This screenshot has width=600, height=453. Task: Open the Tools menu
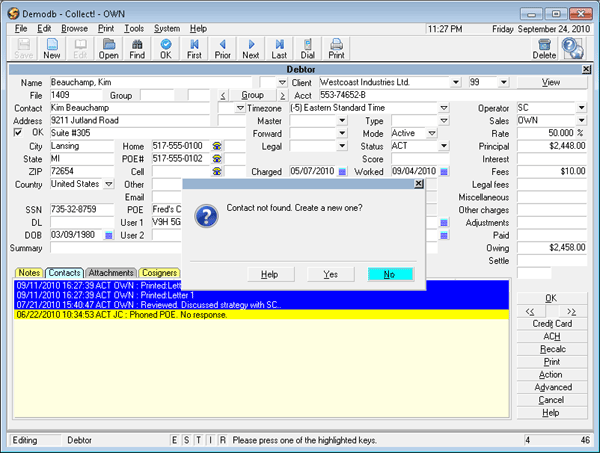[134, 29]
